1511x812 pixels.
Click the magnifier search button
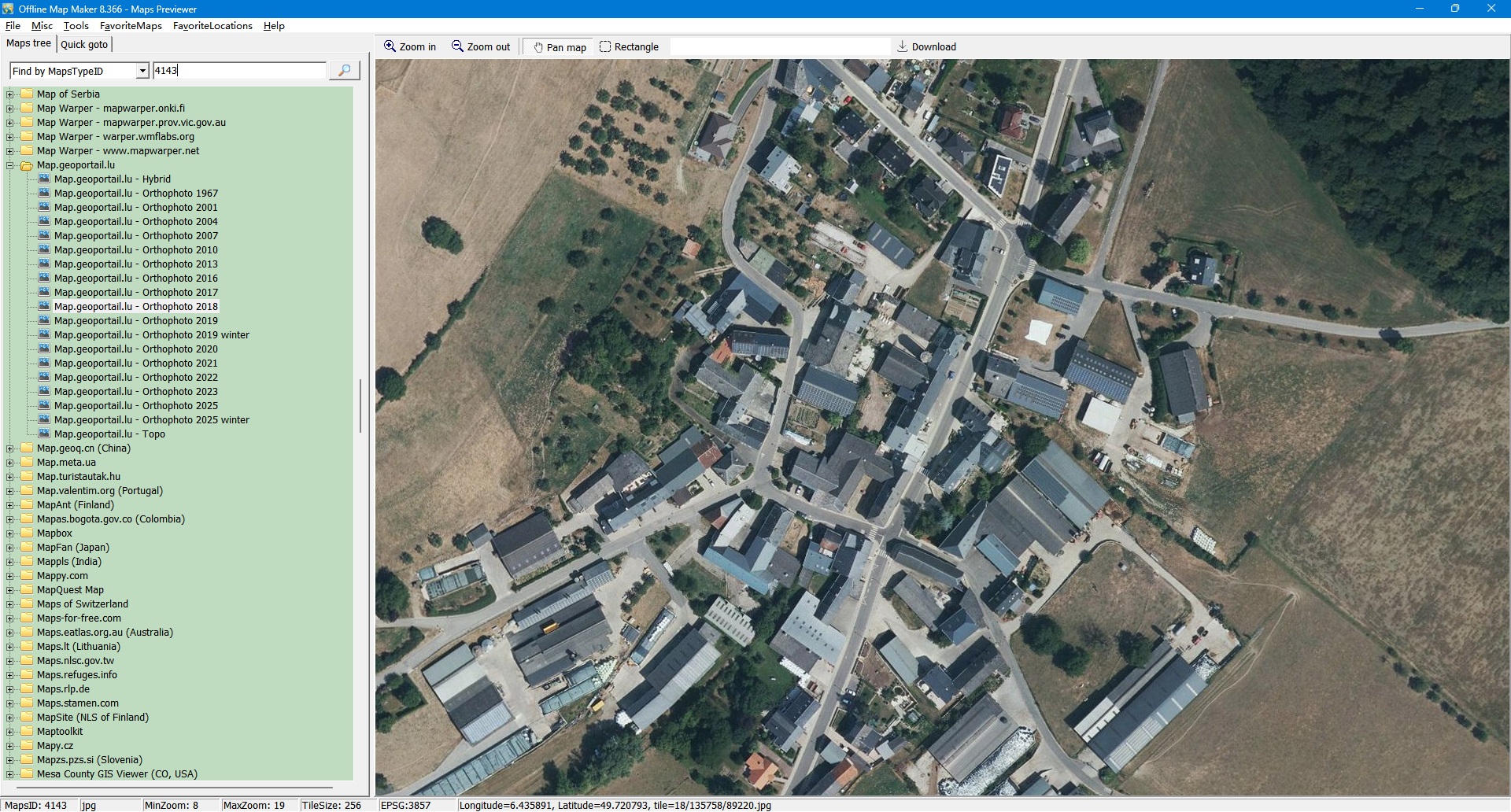344,71
